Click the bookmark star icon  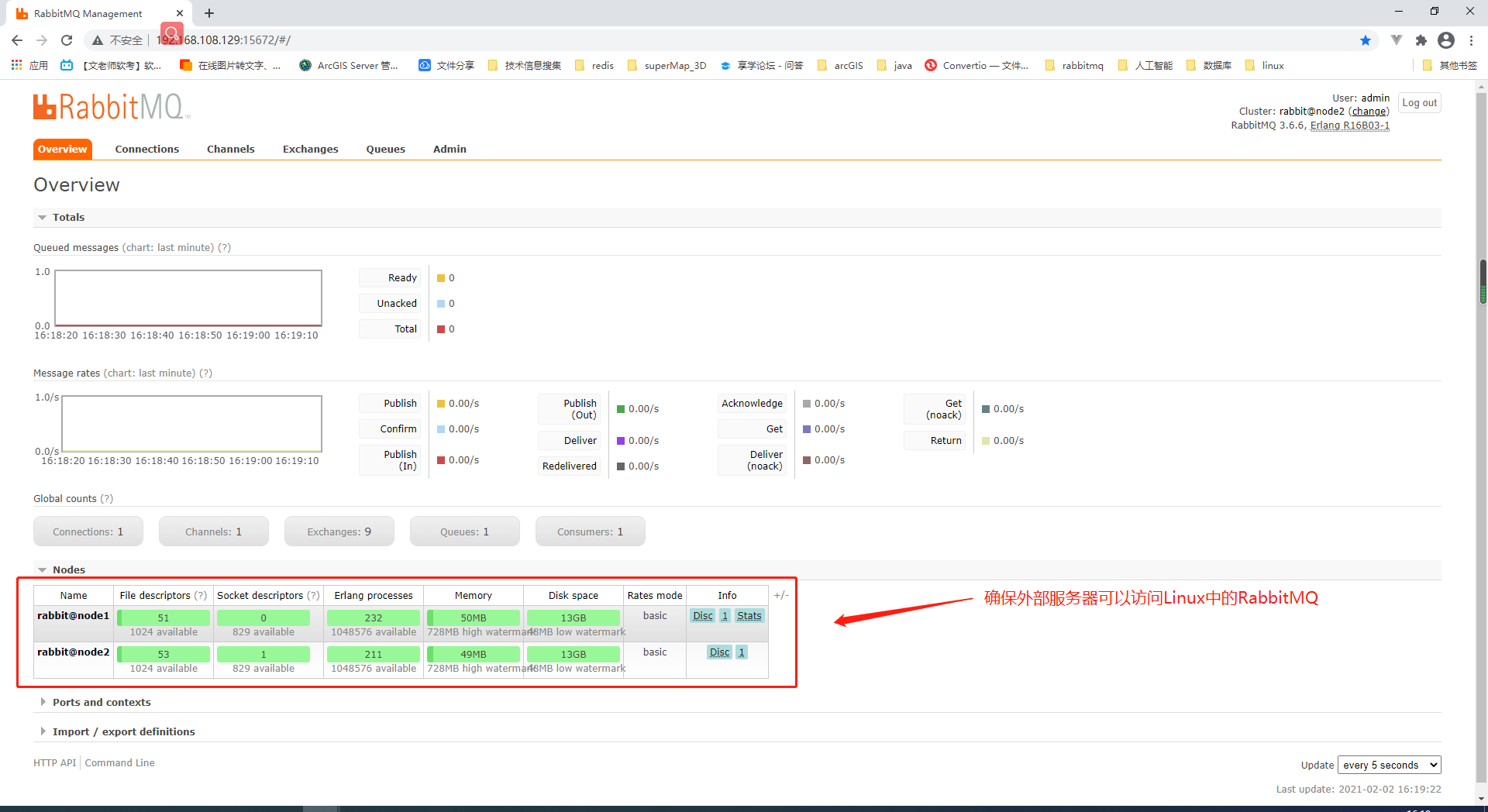(x=1365, y=40)
